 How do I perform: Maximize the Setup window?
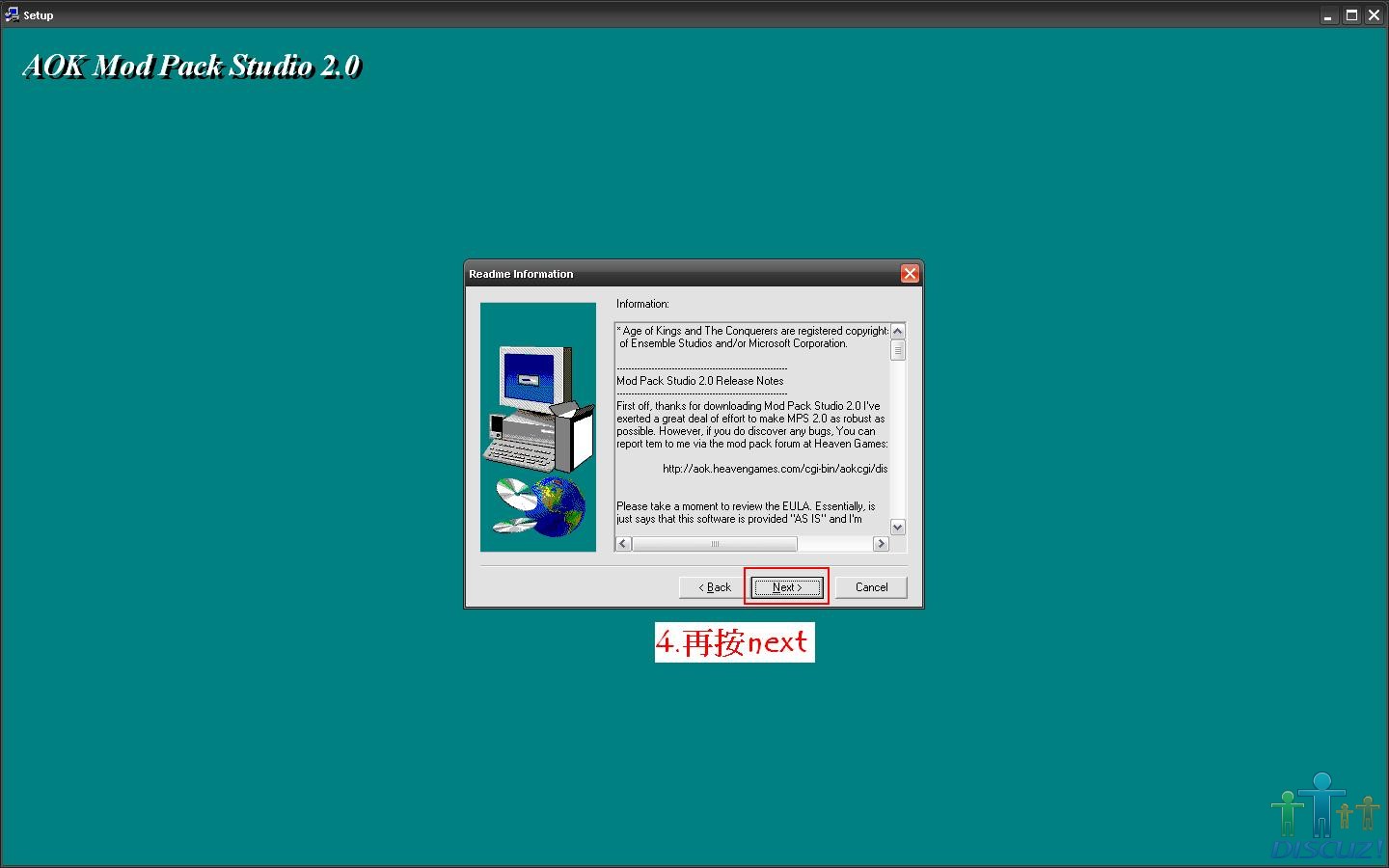[x=1351, y=15]
